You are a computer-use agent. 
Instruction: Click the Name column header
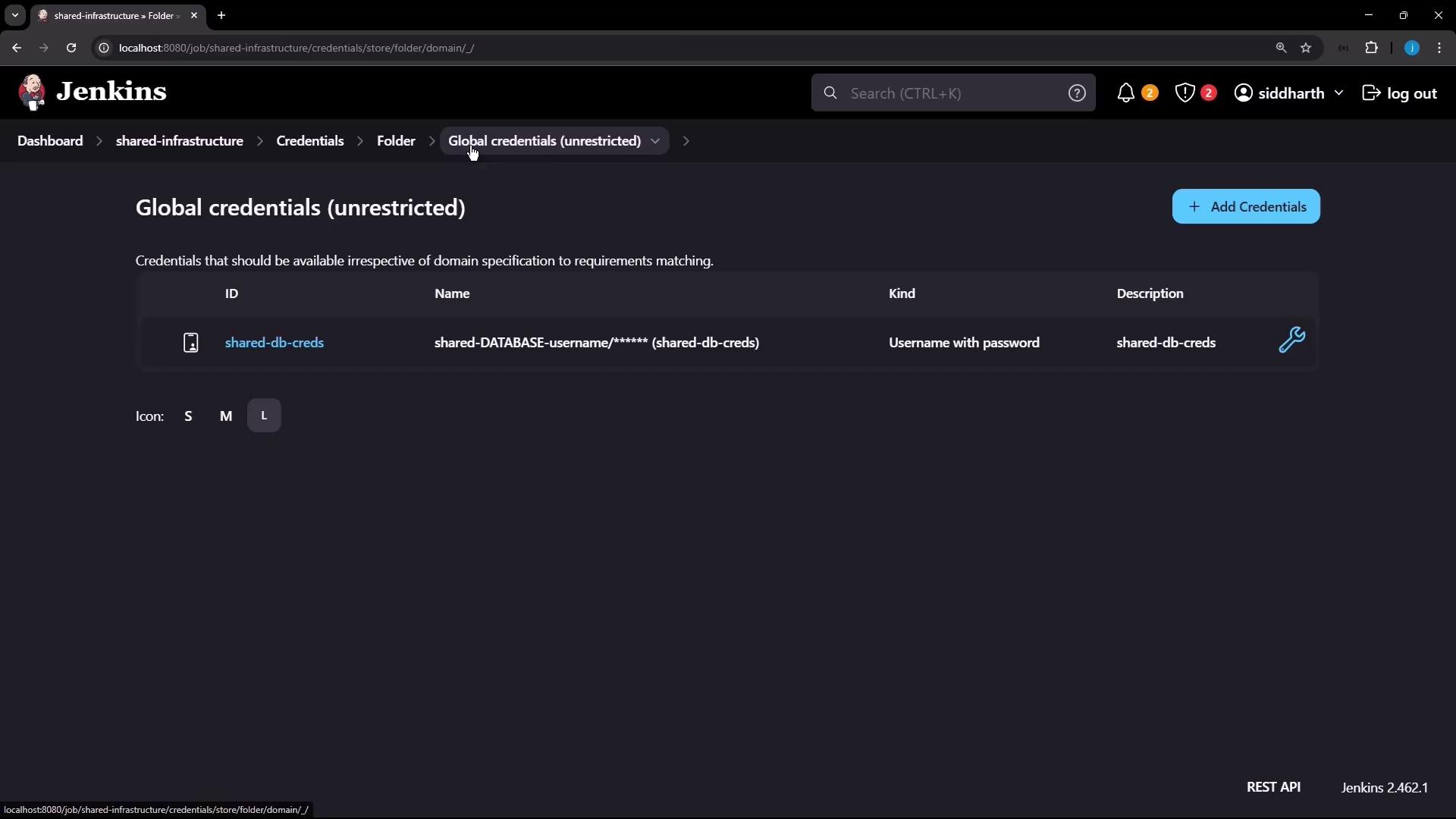point(452,293)
